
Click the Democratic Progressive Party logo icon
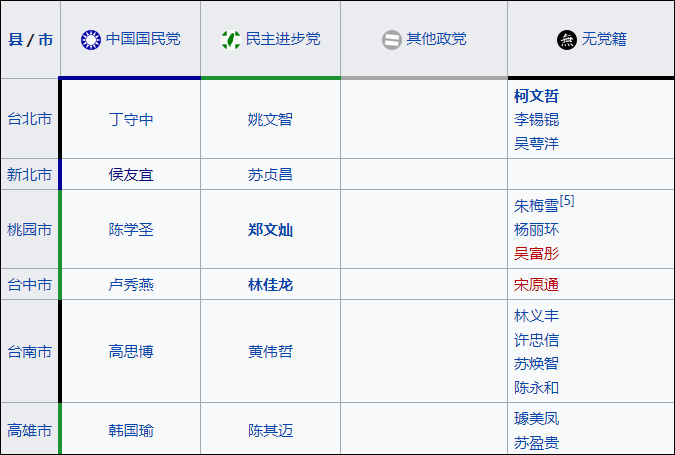[231, 40]
